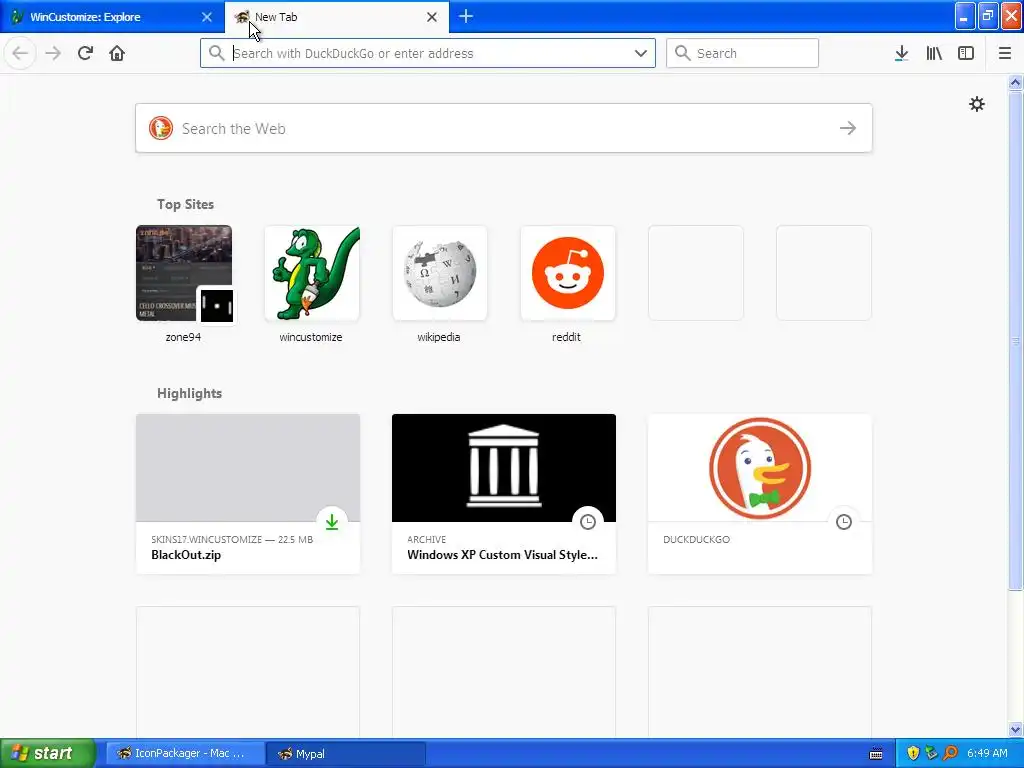Click the magnifier icon in toolbar search box
This screenshot has width=1024, height=768.
682,53
